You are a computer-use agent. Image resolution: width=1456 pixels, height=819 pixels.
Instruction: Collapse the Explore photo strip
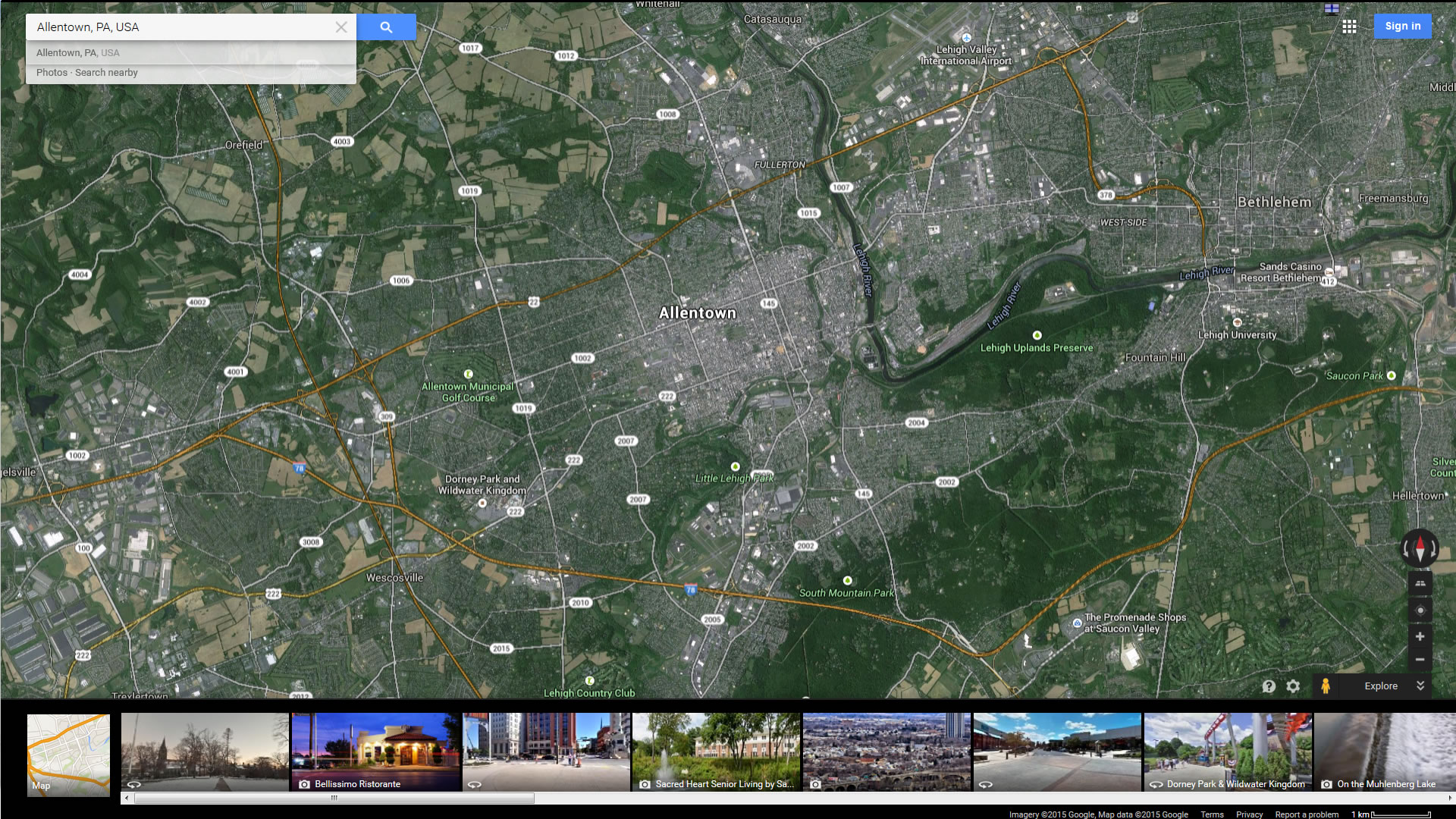click(x=1420, y=686)
